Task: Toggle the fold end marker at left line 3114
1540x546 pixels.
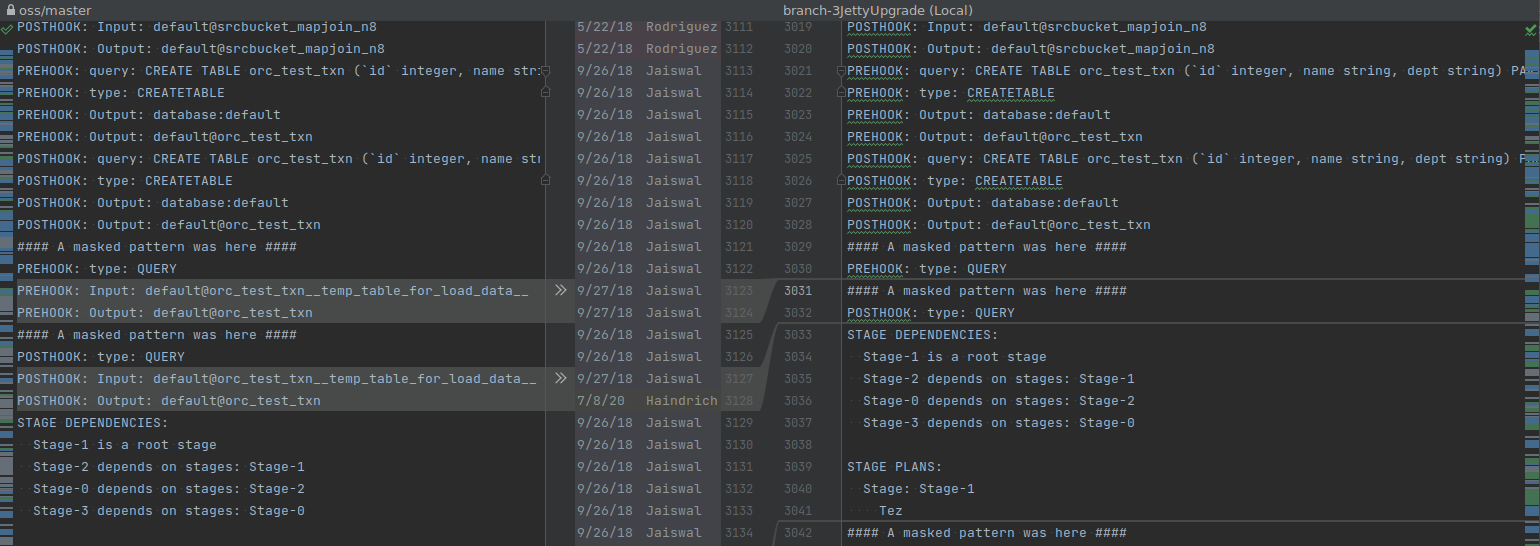Action: 545,93
